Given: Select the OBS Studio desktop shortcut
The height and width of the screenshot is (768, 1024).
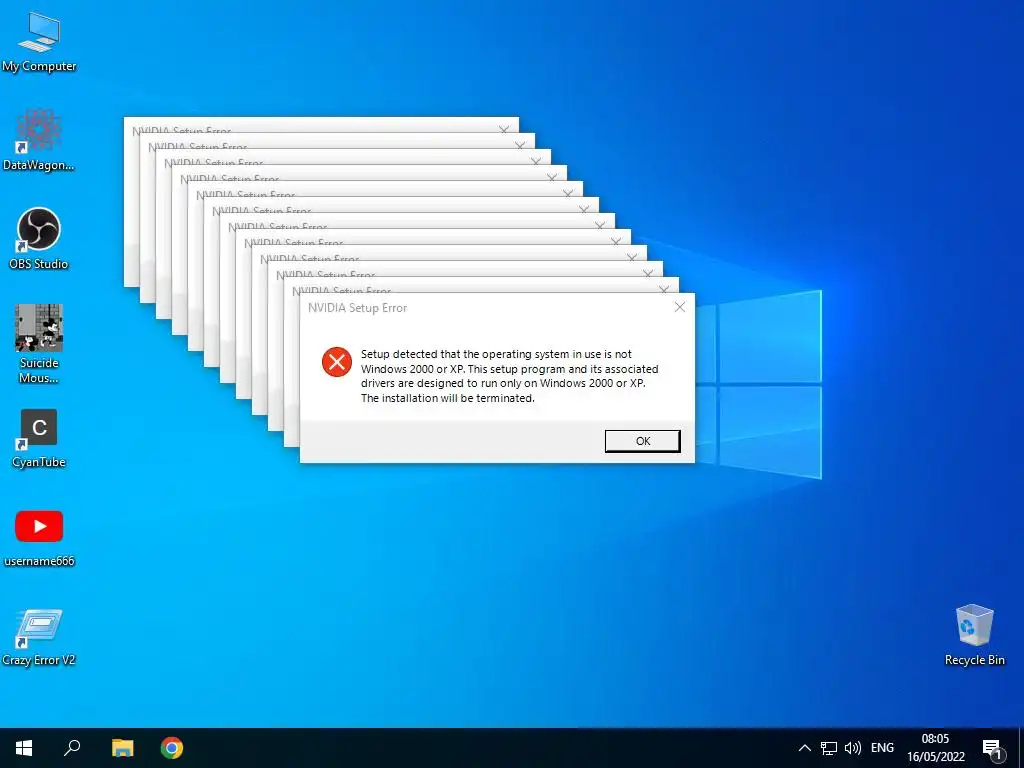Looking at the screenshot, I should tap(39, 238).
